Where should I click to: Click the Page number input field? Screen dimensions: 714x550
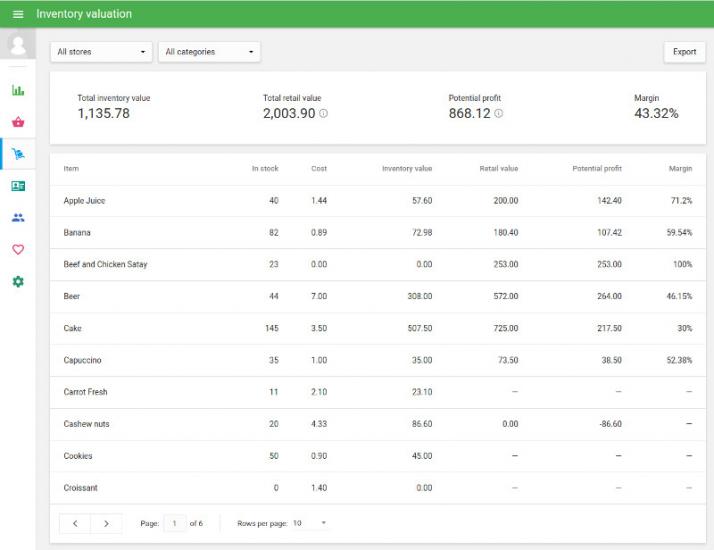click(x=175, y=523)
